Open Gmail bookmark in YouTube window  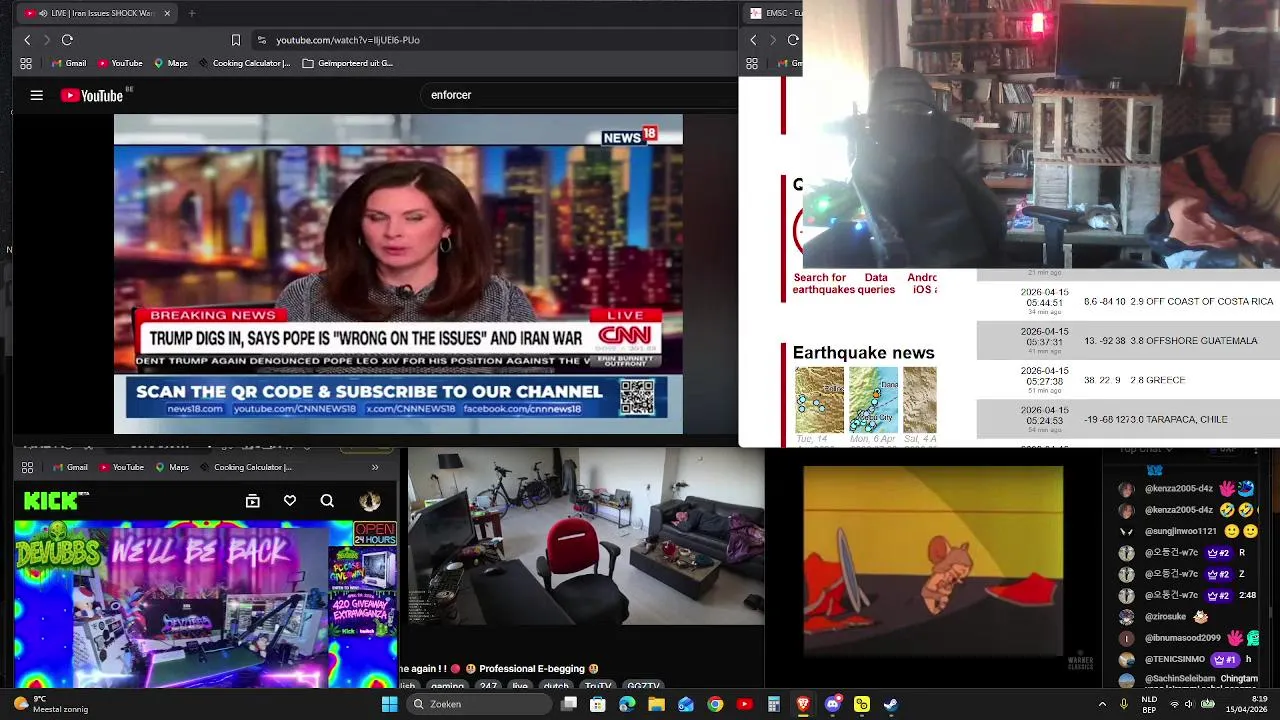point(67,63)
